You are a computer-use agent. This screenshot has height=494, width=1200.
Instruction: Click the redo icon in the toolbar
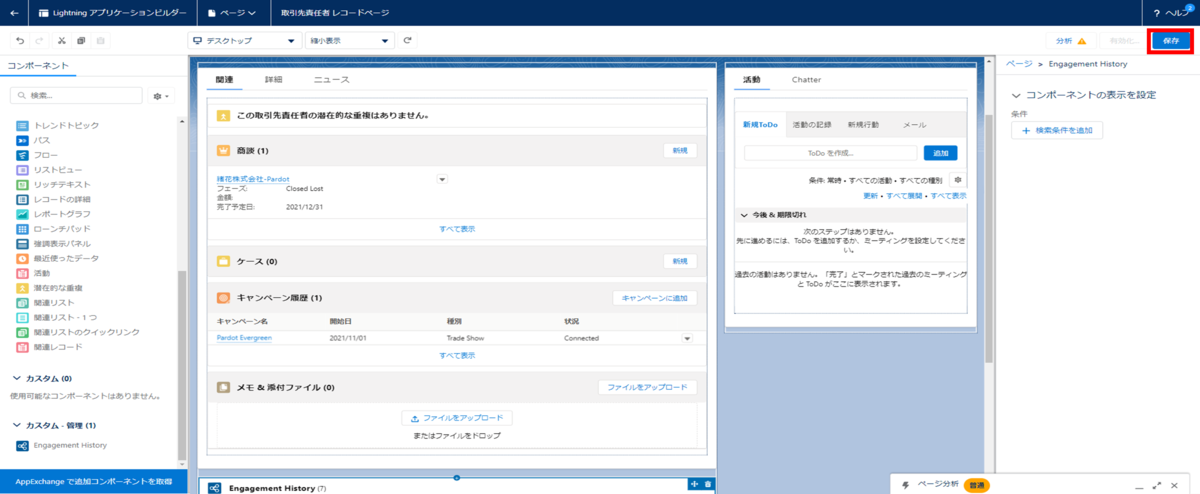pos(39,41)
